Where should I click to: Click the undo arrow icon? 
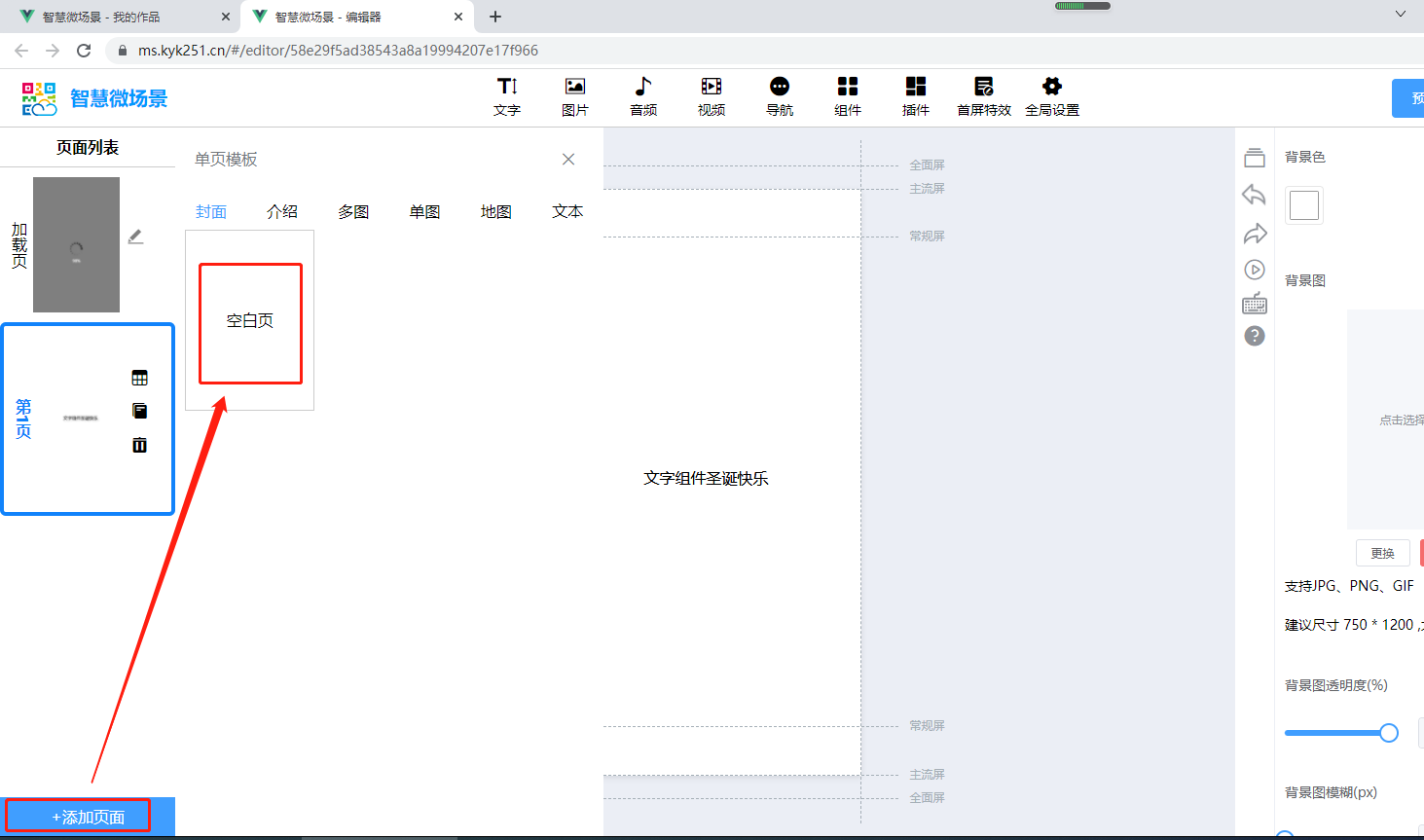click(x=1254, y=195)
